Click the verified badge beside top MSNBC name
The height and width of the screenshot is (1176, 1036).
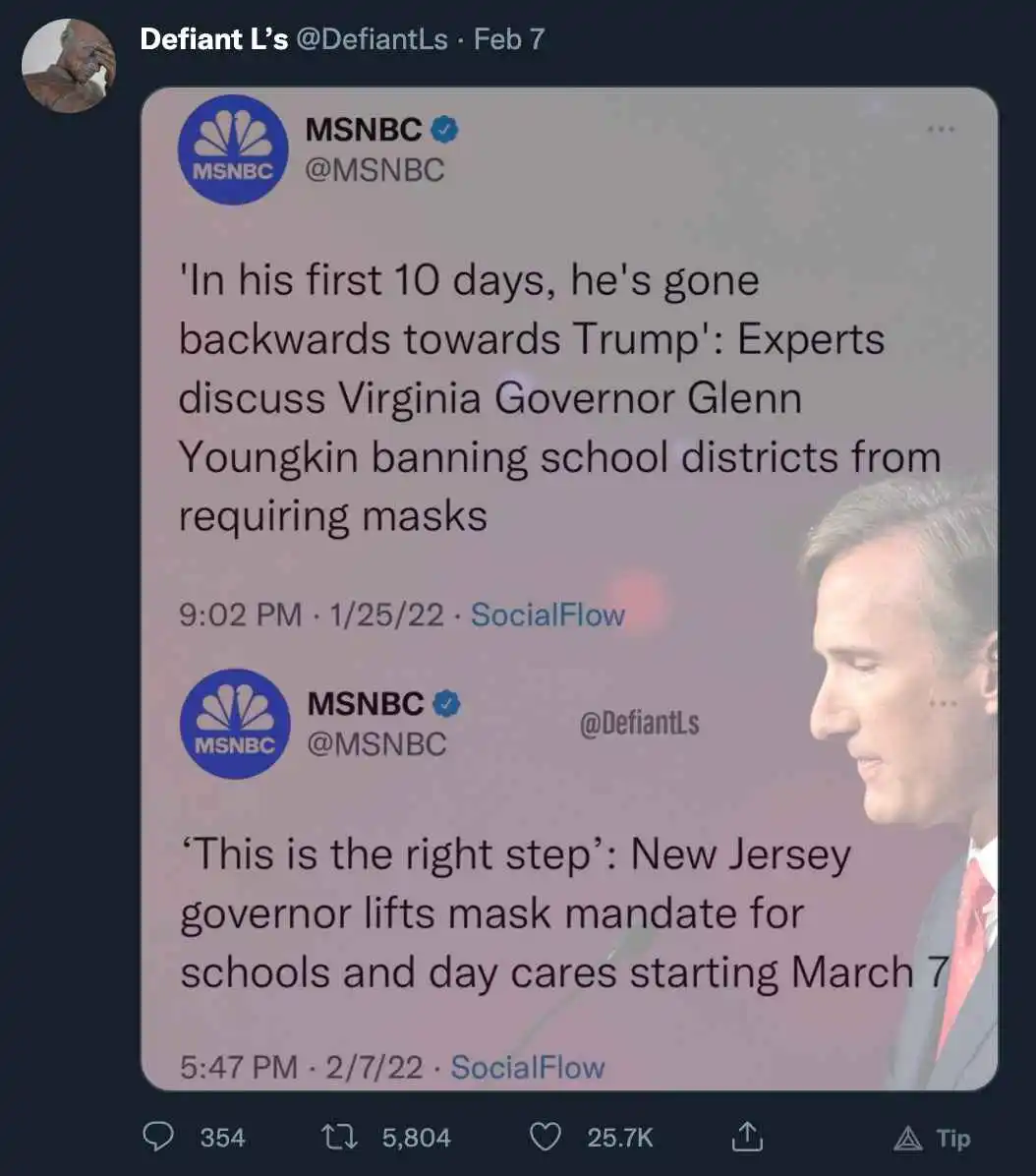pos(446,129)
